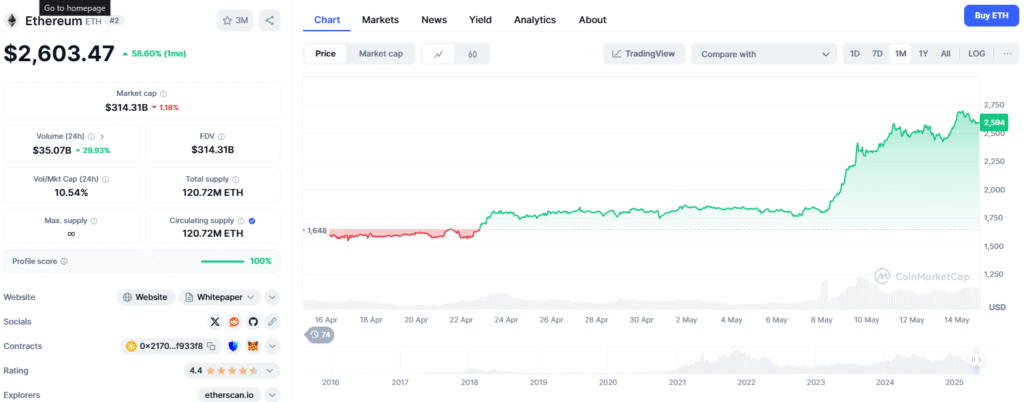Switch to line chart view icon
The height and width of the screenshot is (402, 1024).
pyautogui.click(x=439, y=54)
